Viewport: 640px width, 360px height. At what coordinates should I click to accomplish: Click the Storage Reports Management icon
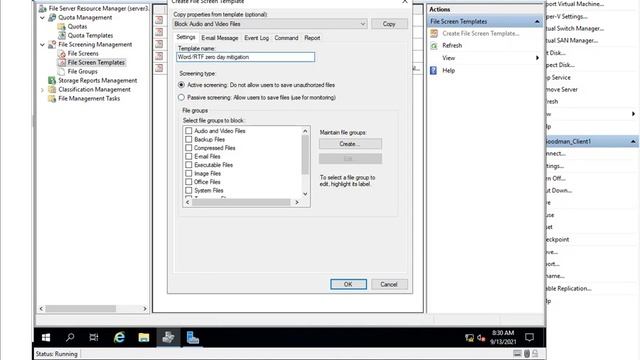[52, 80]
